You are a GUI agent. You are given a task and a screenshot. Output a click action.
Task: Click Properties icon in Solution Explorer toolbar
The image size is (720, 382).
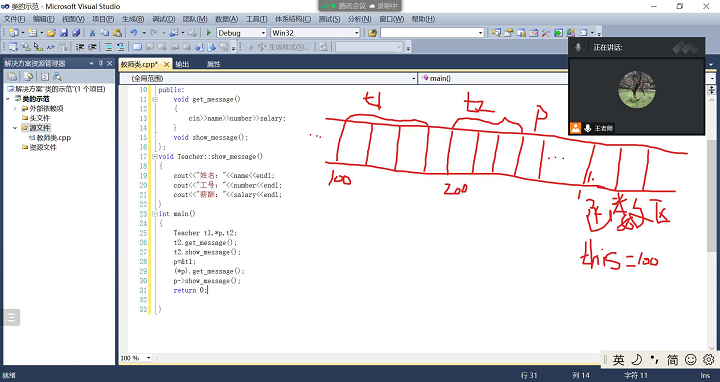(12, 77)
